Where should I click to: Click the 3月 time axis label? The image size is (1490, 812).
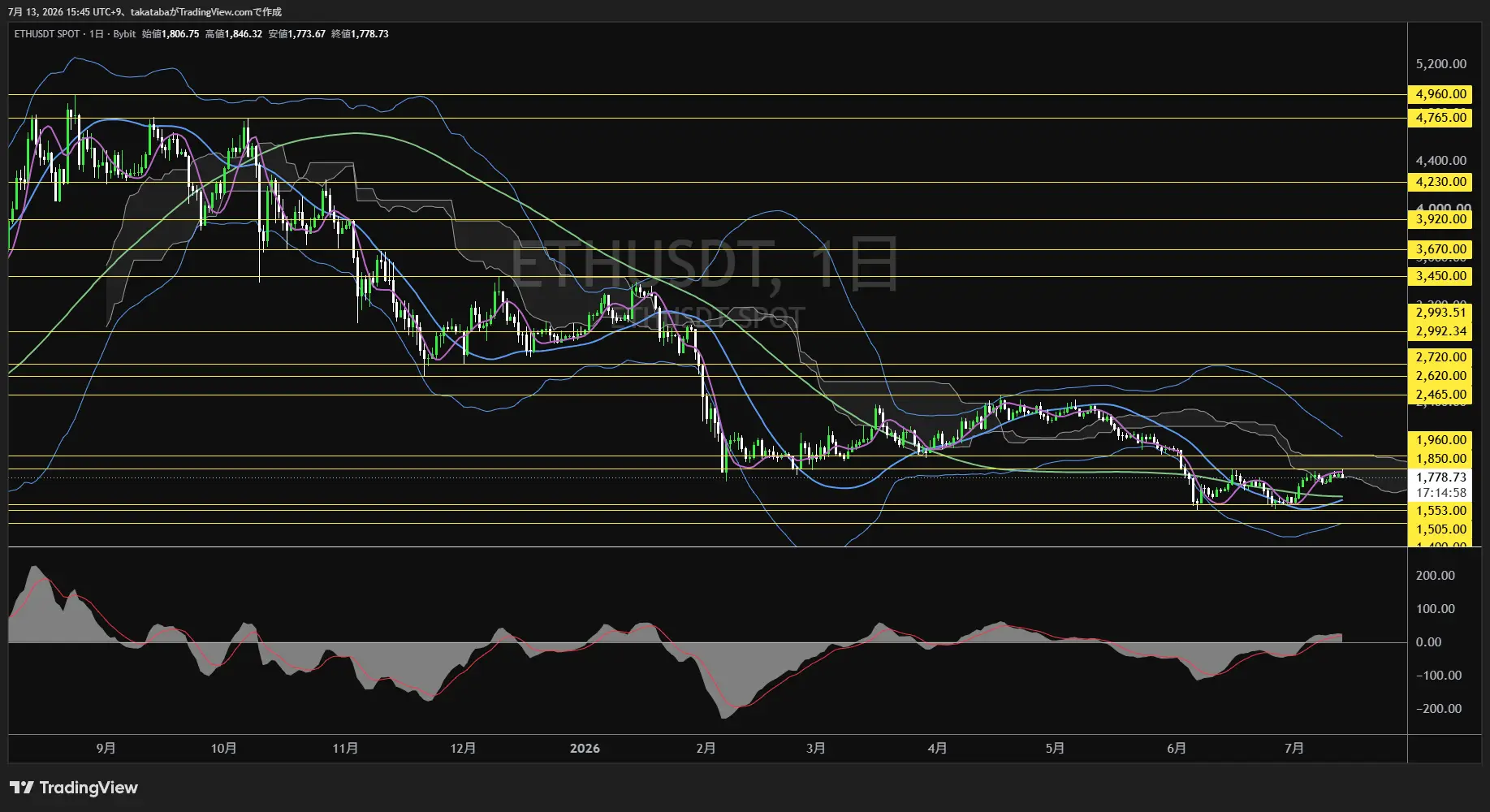pyautogui.click(x=816, y=748)
